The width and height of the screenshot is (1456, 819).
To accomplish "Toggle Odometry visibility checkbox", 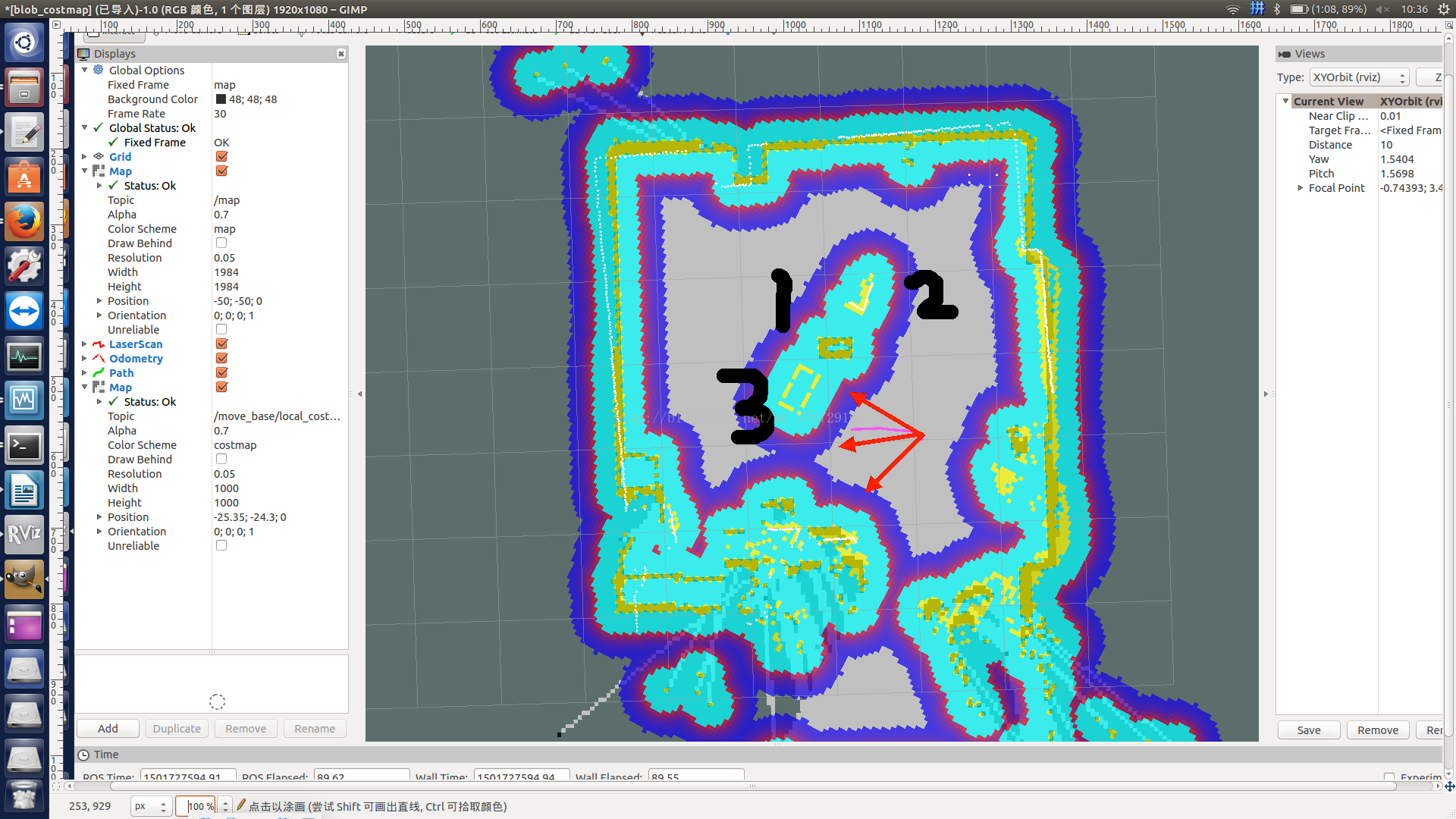I will tap(222, 358).
